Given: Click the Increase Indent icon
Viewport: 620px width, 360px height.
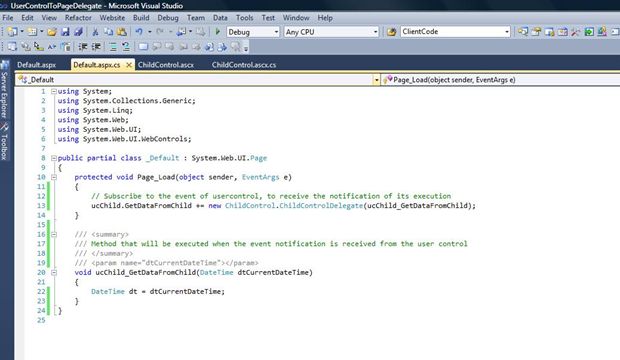Looking at the screenshot, I should click(x=96, y=47).
